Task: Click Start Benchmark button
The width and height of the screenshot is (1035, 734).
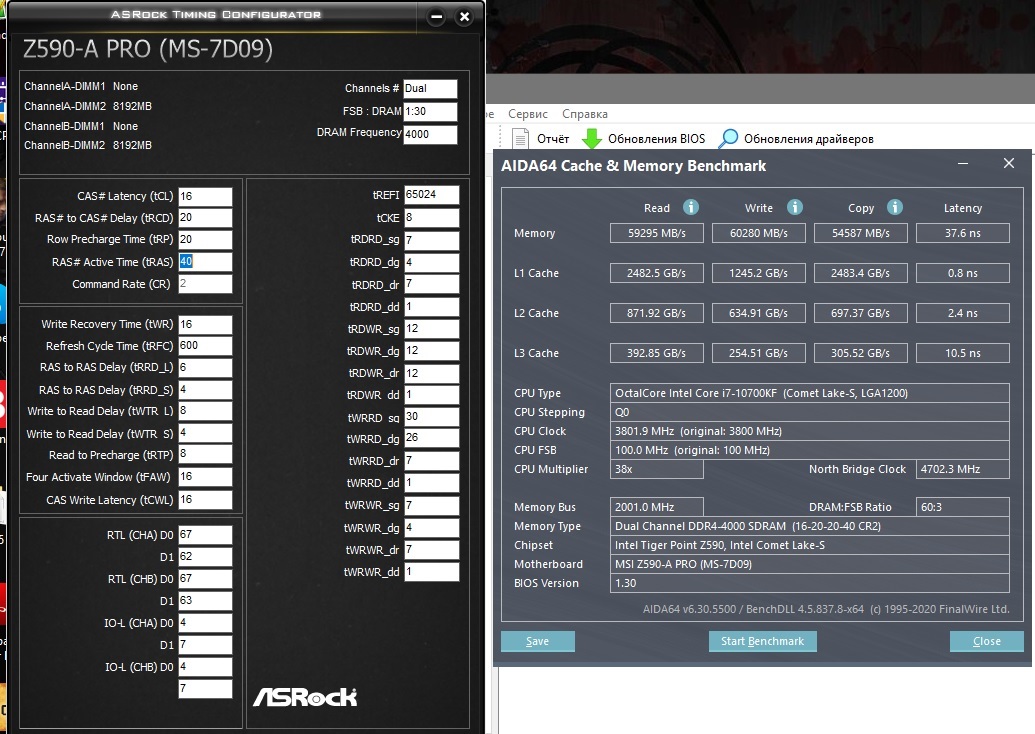Action: (762, 641)
